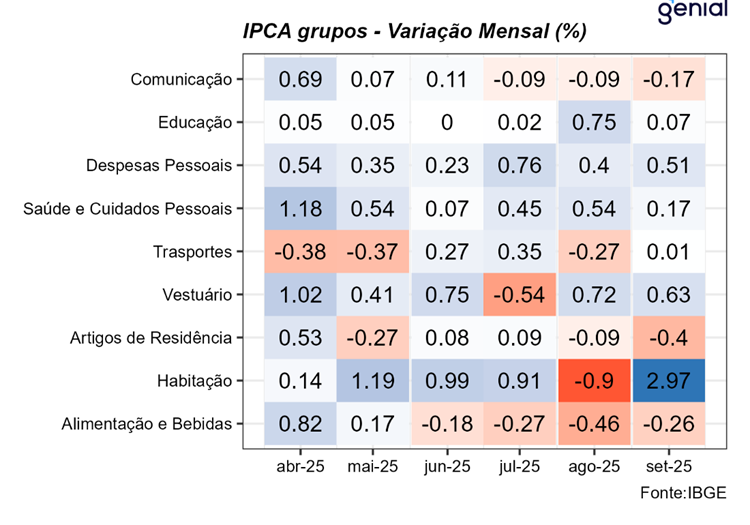Click the 0.75 Educação cell for ago-25
The height and width of the screenshot is (525, 750).
click(595, 122)
